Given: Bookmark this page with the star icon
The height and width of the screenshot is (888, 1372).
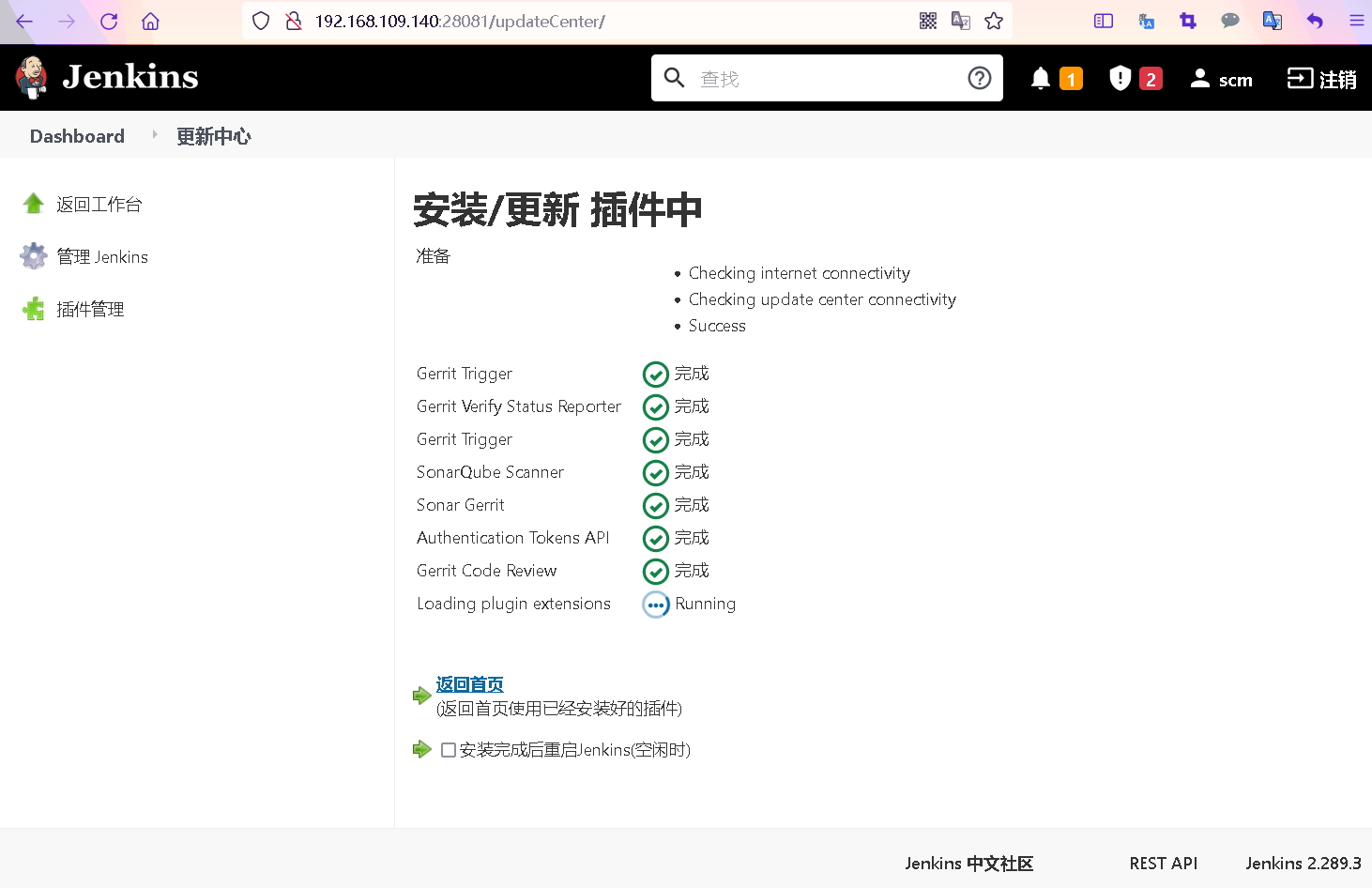Looking at the screenshot, I should (994, 21).
